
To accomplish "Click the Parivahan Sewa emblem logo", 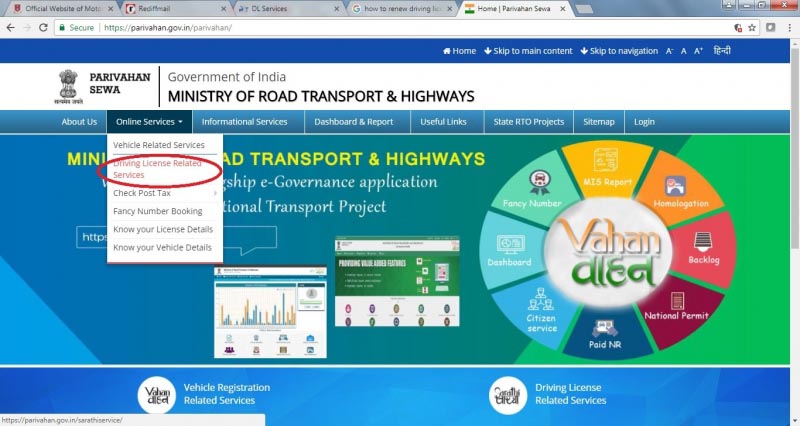I will pos(68,87).
